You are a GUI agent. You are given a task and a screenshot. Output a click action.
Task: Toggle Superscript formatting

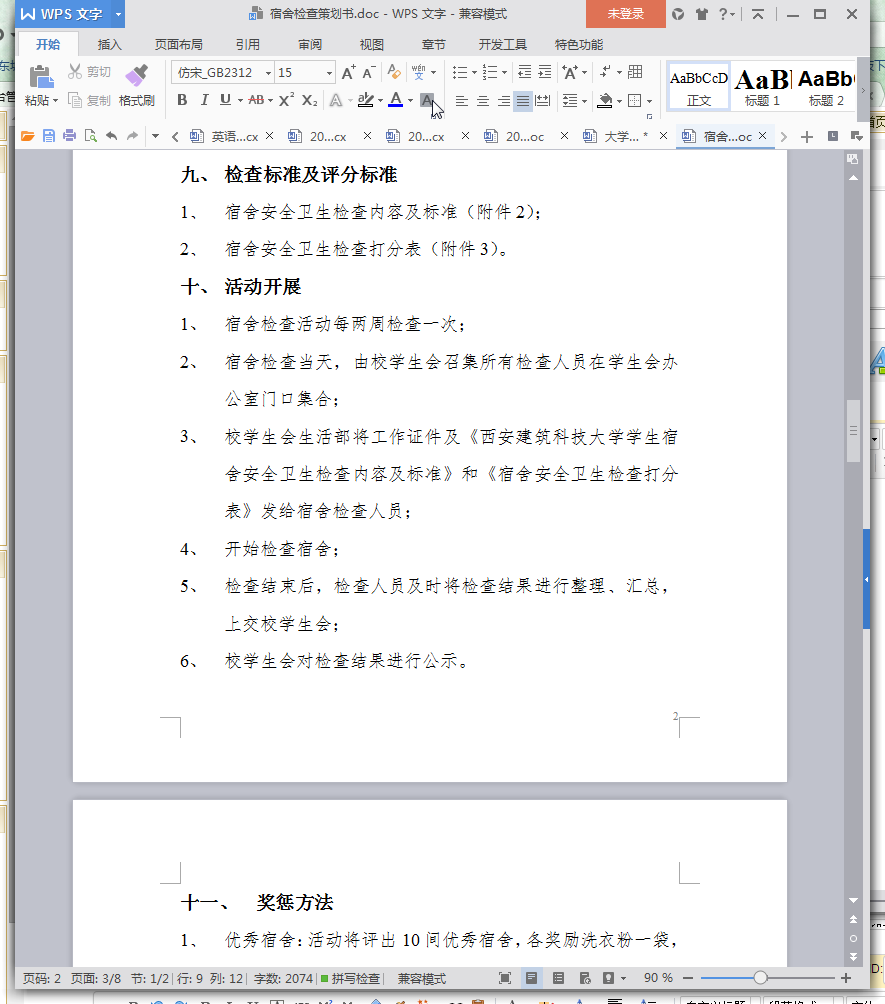pyautogui.click(x=286, y=100)
